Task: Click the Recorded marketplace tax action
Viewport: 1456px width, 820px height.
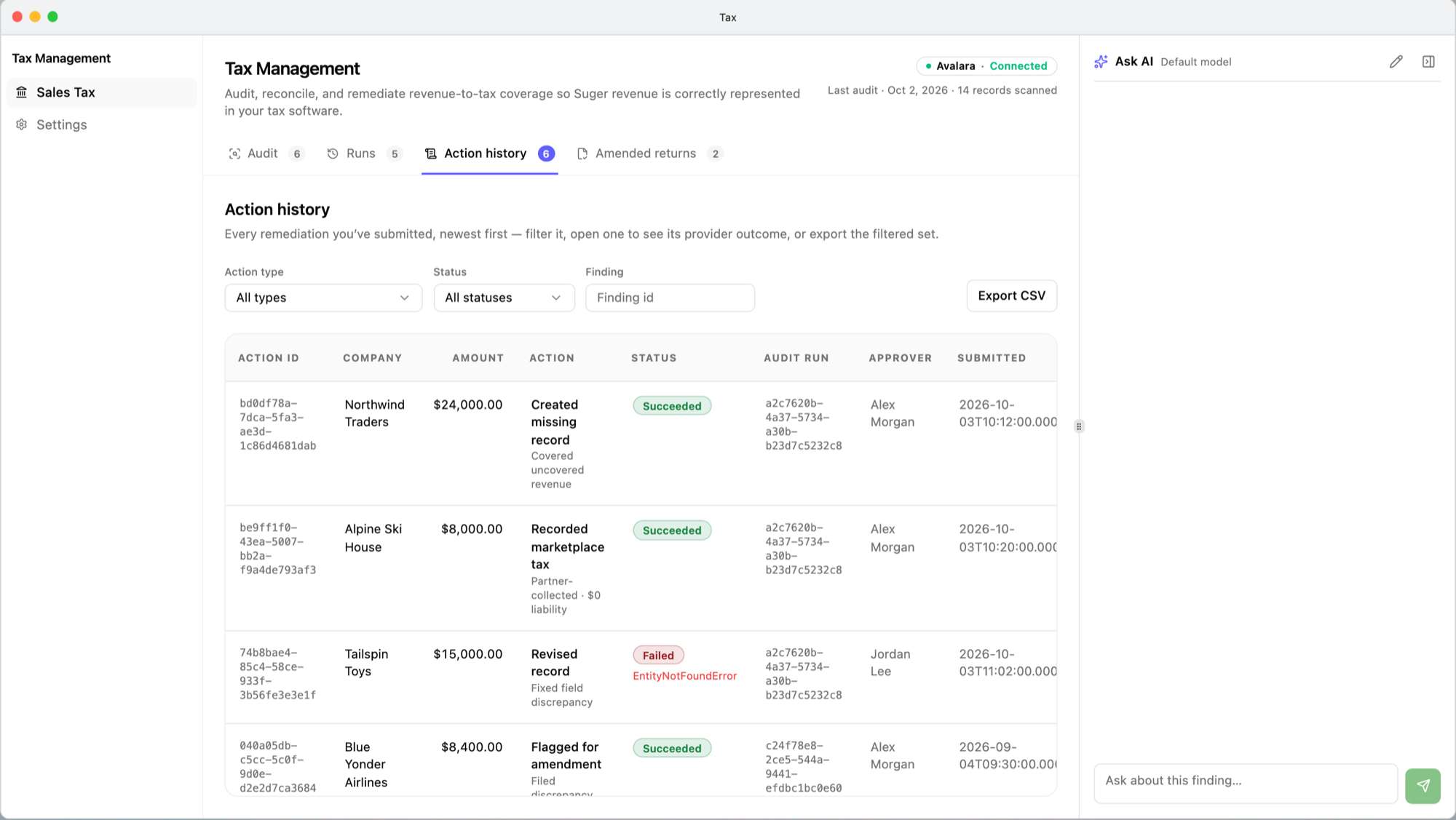Action: pos(567,546)
